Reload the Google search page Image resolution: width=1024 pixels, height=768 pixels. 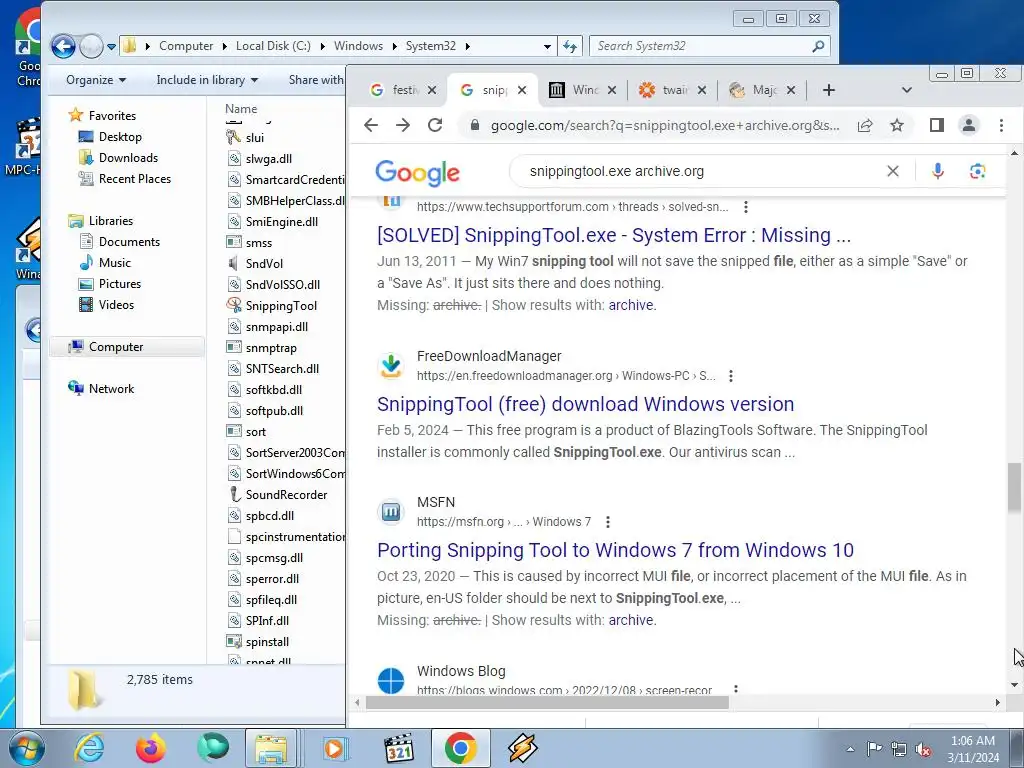[x=435, y=125]
